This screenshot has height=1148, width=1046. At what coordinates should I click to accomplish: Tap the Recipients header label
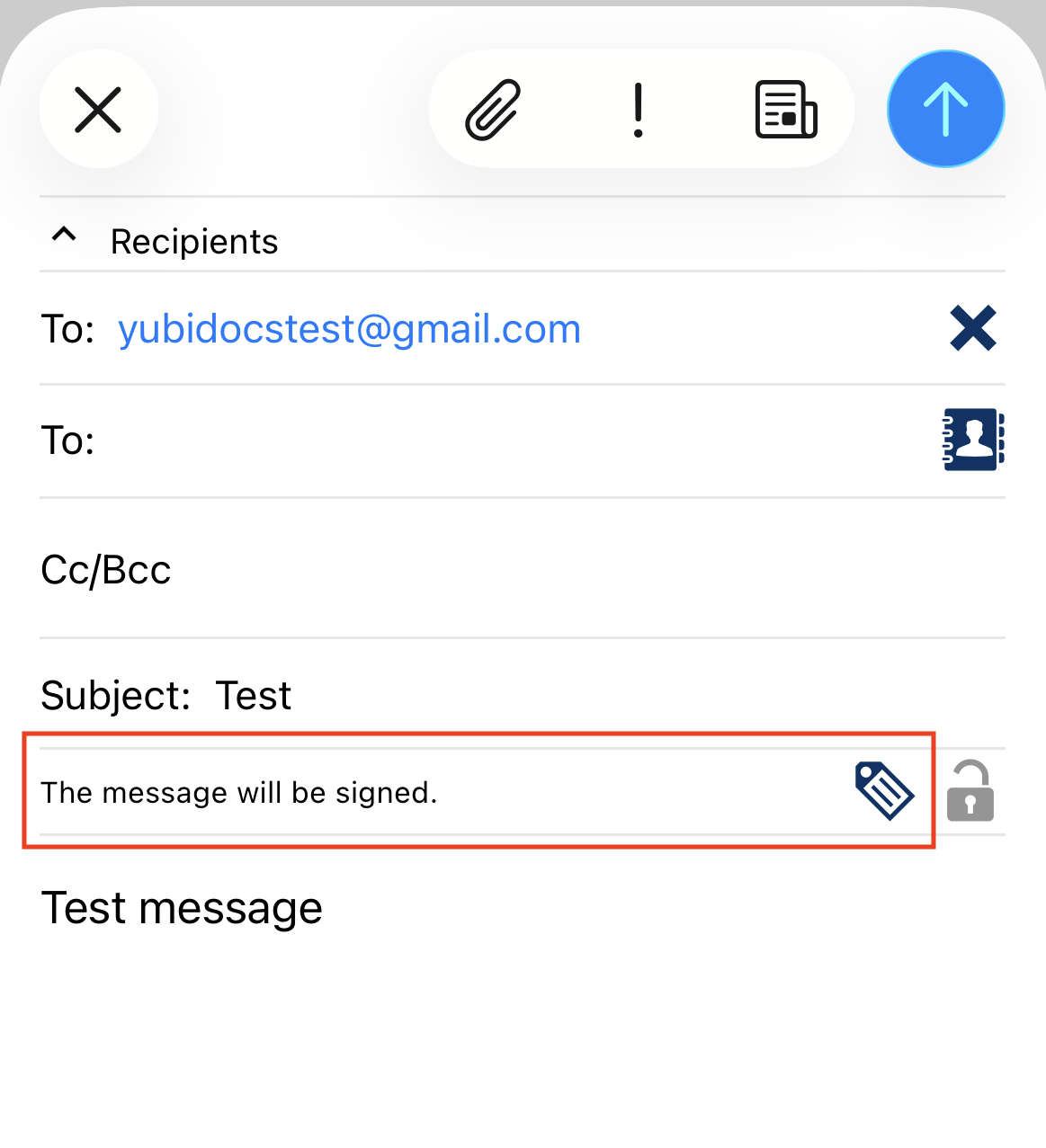[x=194, y=242]
